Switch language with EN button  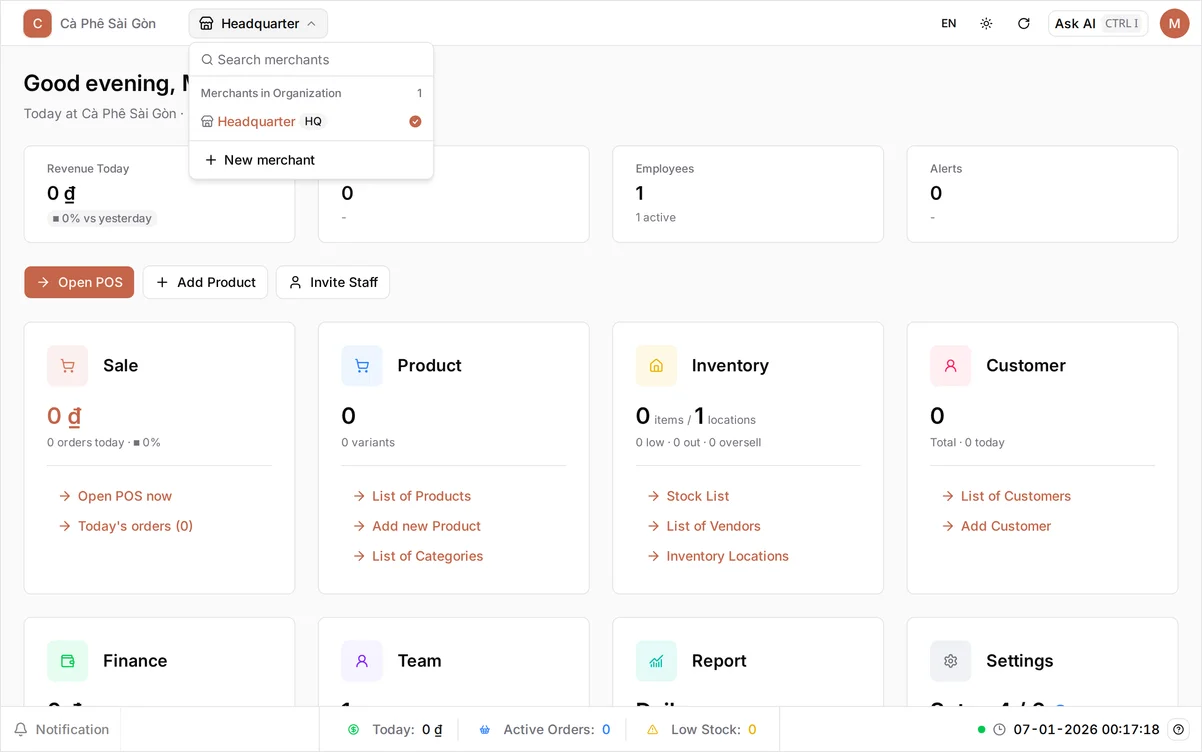(x=949, y=23)
